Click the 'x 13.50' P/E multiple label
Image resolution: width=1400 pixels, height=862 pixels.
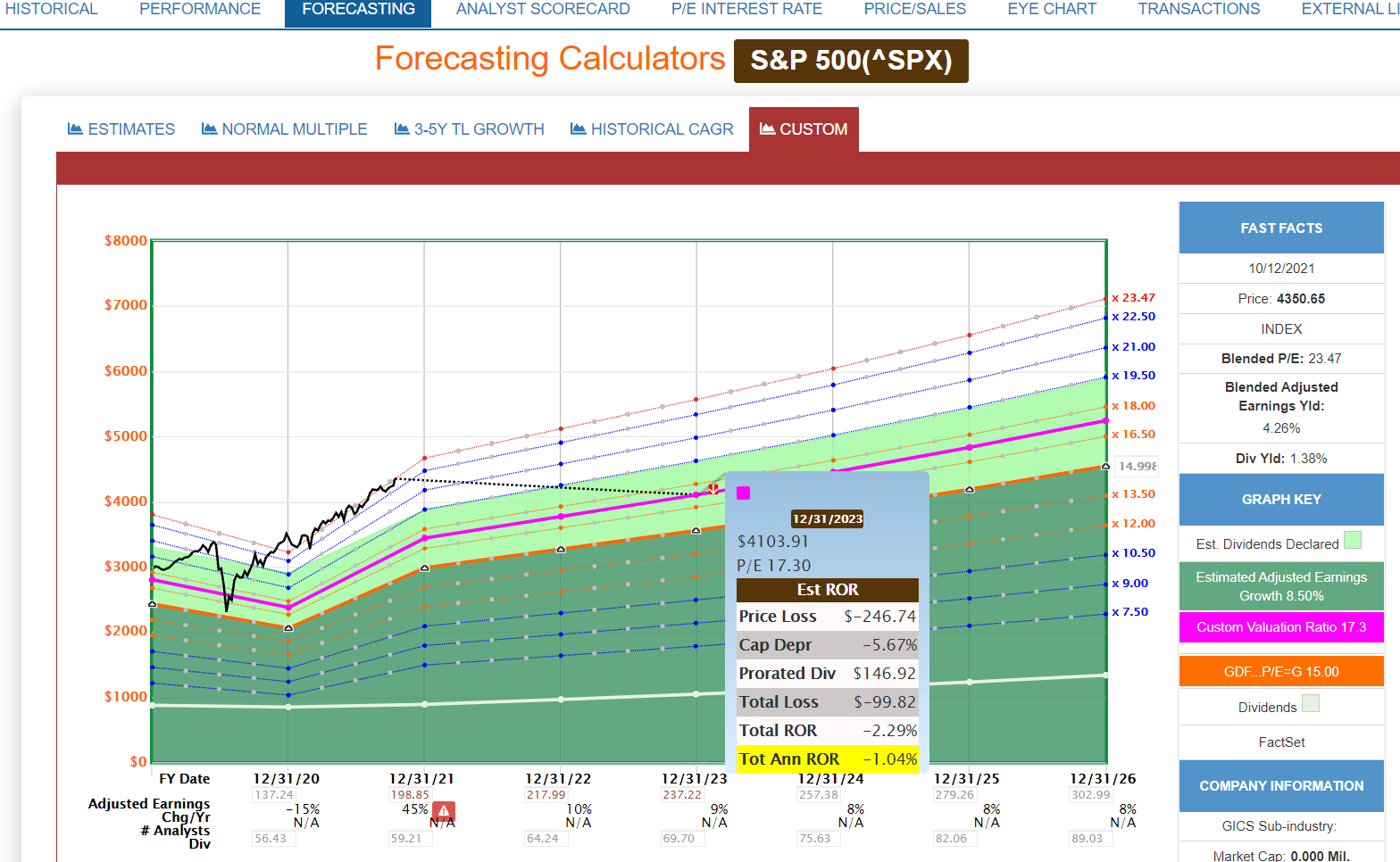[x=1133, y=494]
